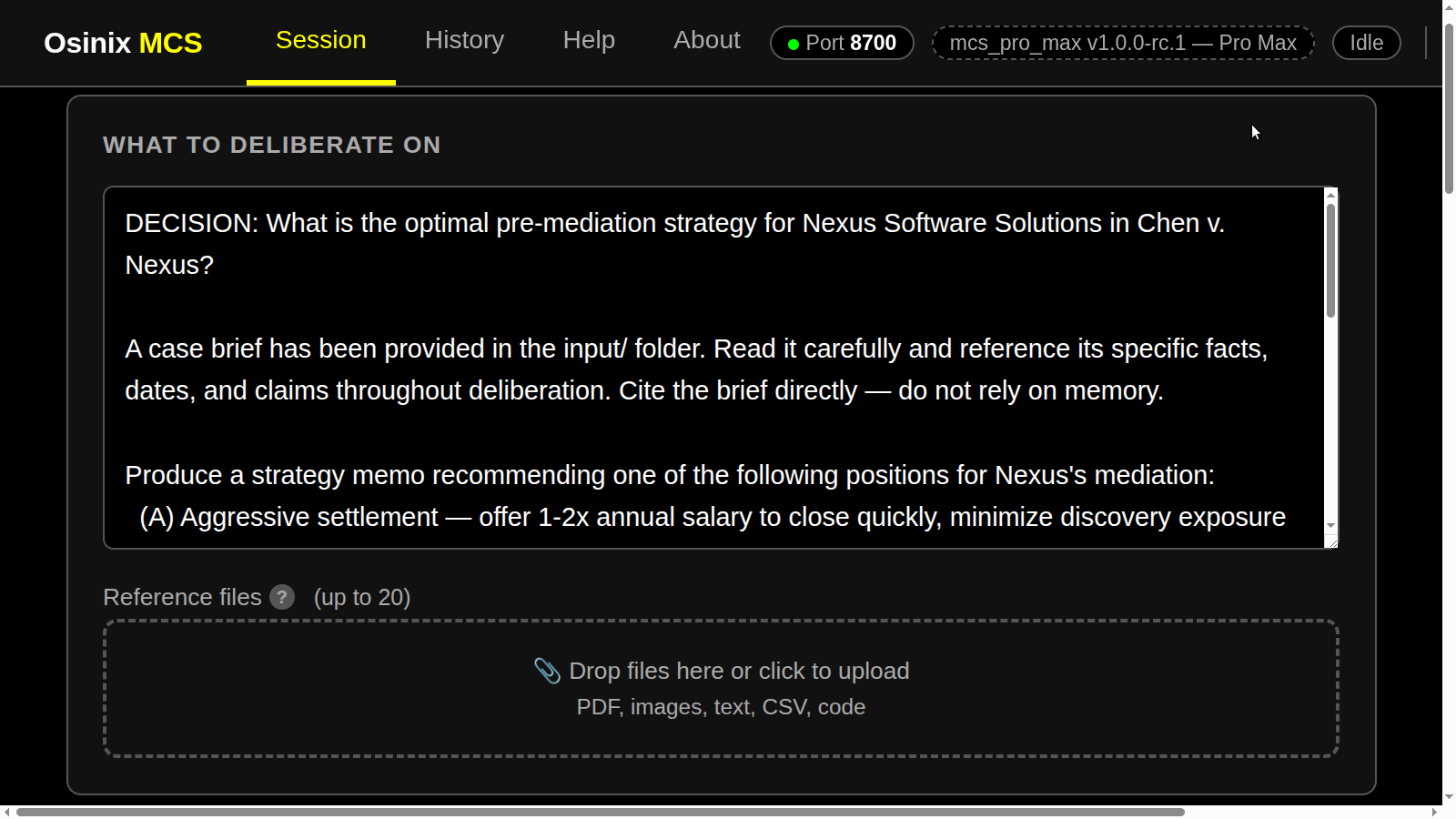Click the horizontal scrollbar left arrow
The image size is (1456, 819).
pos(7,812)
